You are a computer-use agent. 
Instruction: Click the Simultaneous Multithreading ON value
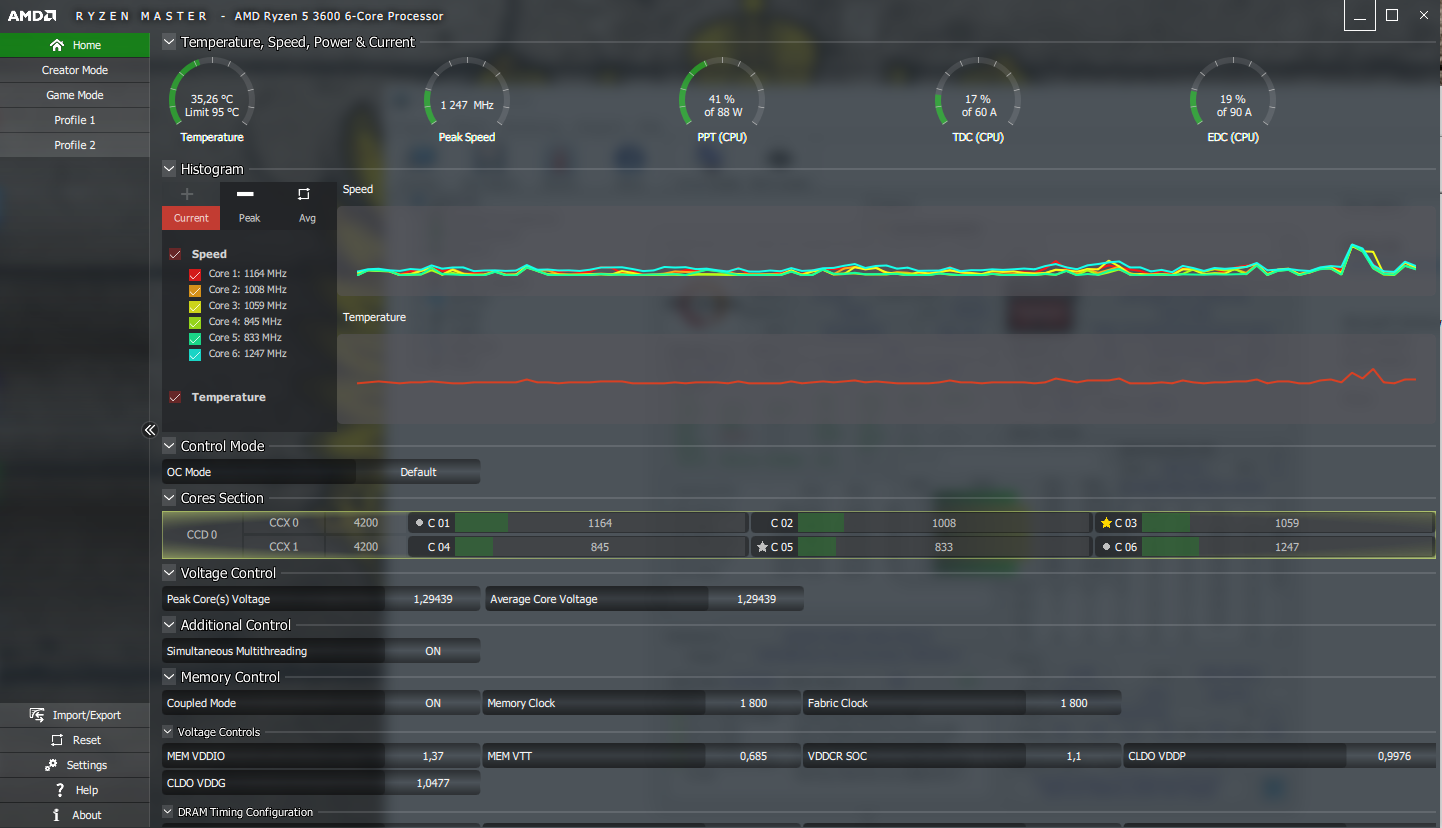(x=433, y=651)
